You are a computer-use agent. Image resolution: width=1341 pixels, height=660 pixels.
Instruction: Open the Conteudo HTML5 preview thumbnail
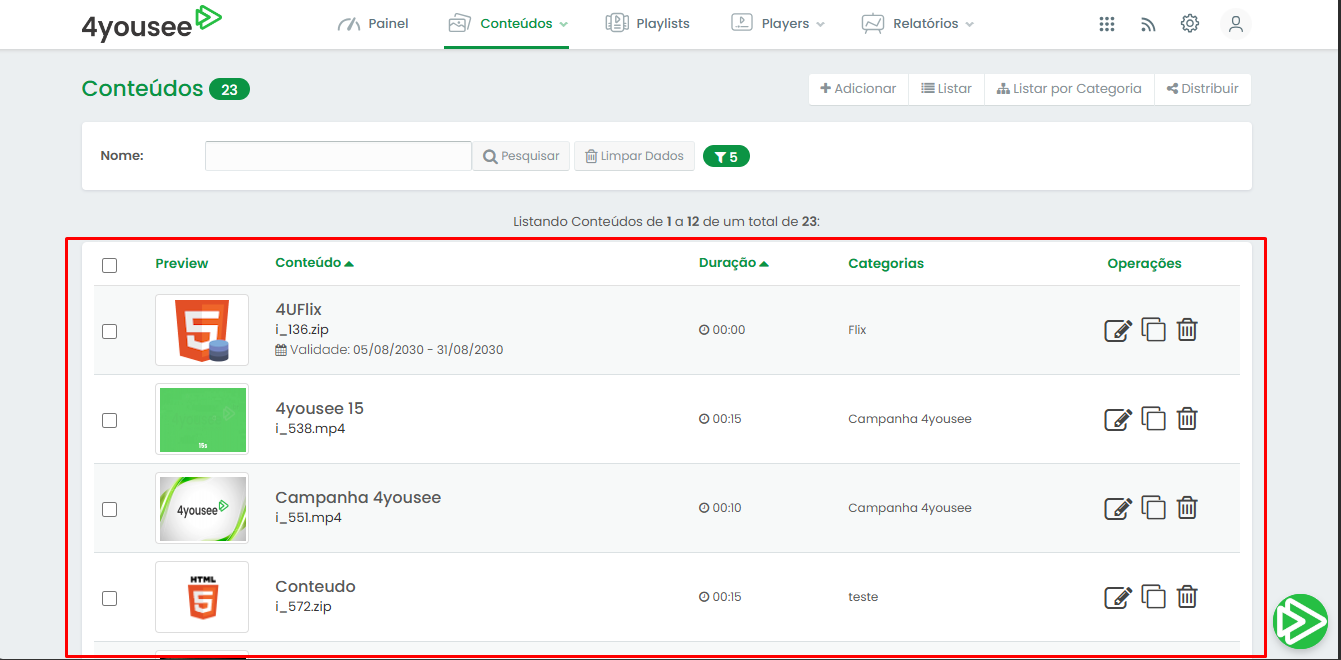pos(202,597)
